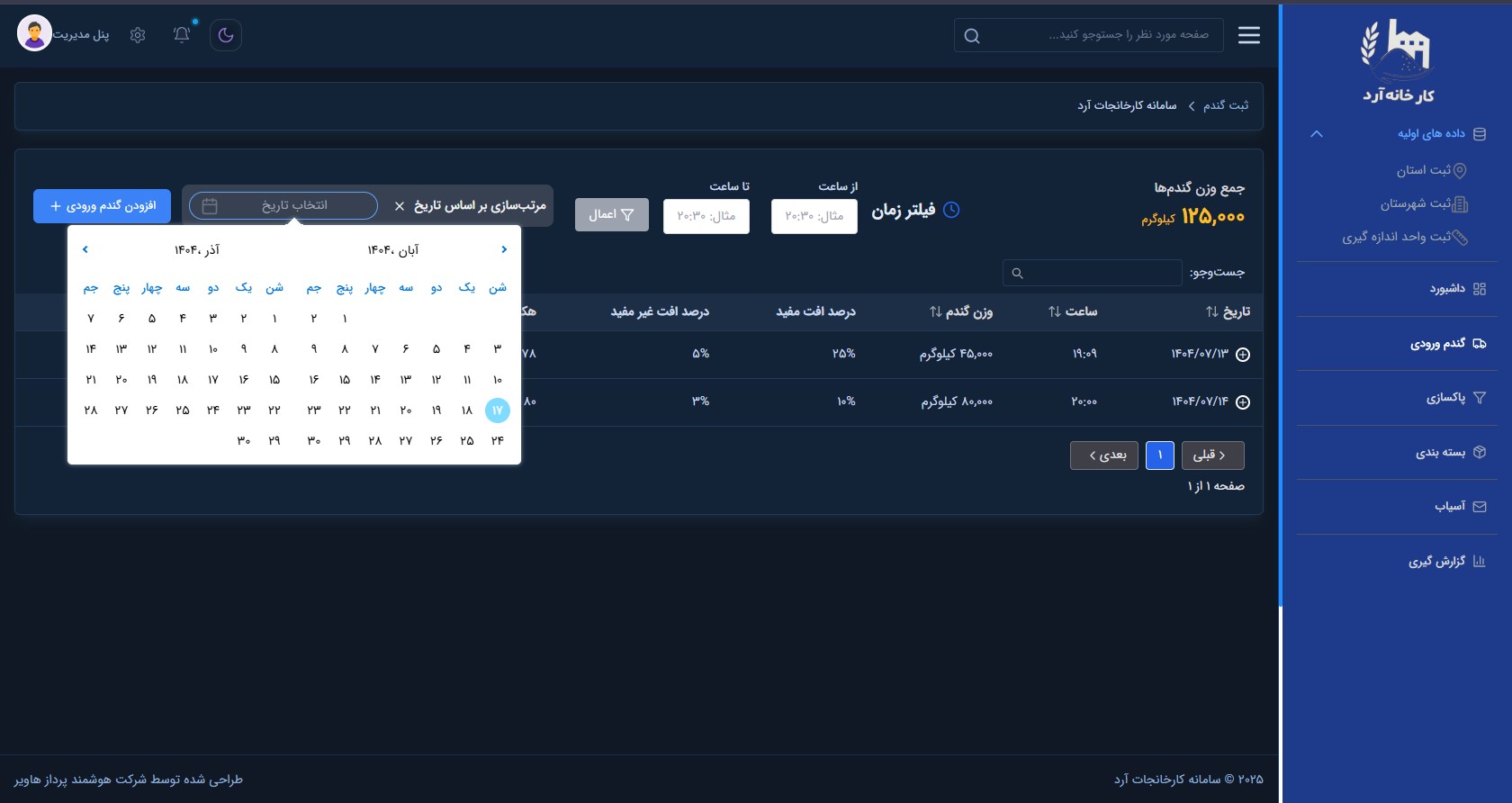1512x803 pixels.
Task: Click the بعدی pagination button
Action: point(1104,456)
